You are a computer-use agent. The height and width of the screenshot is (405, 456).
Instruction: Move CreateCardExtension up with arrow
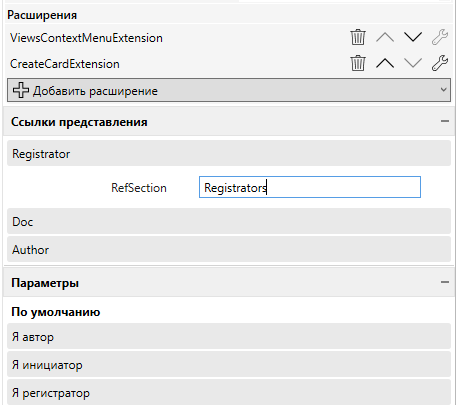(385, 63)
